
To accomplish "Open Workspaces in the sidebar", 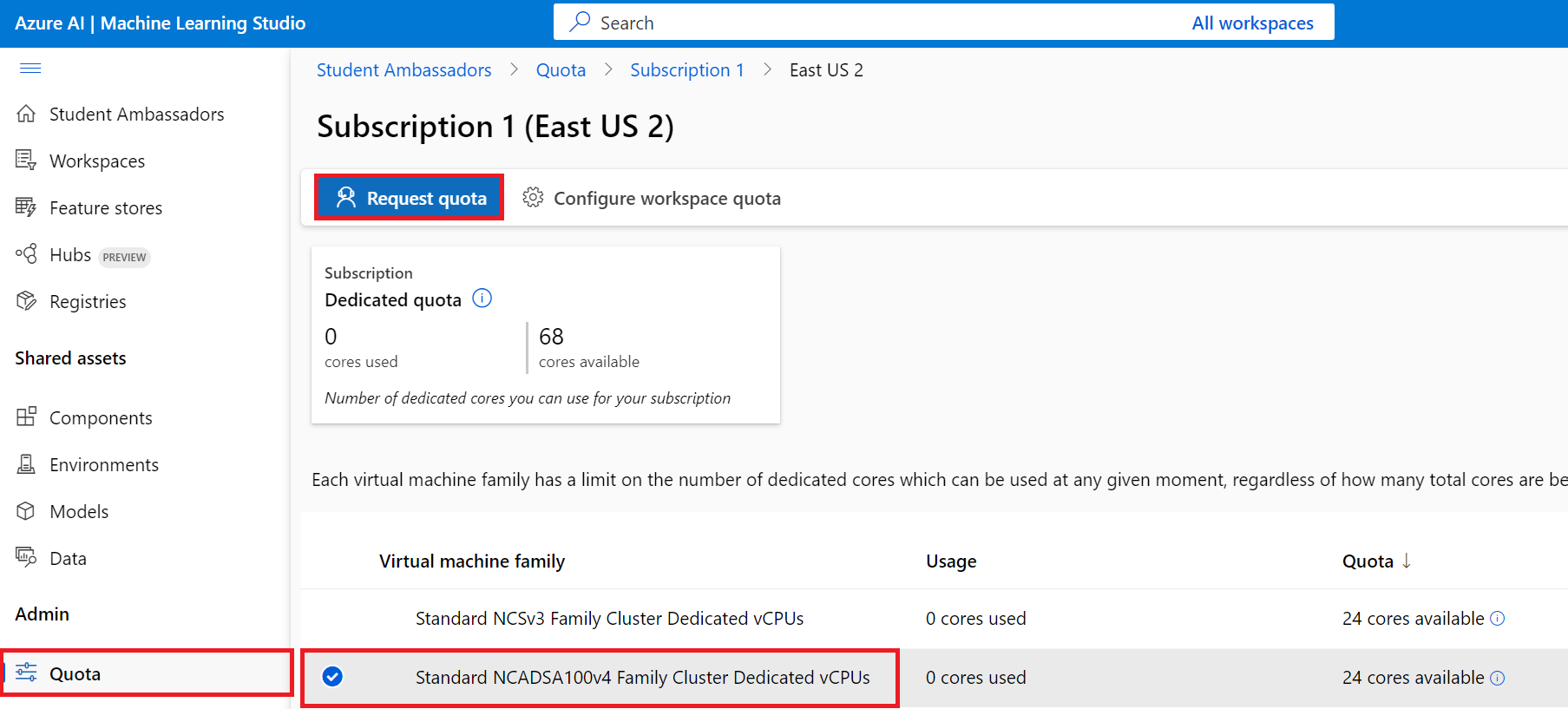I will 97,161.
